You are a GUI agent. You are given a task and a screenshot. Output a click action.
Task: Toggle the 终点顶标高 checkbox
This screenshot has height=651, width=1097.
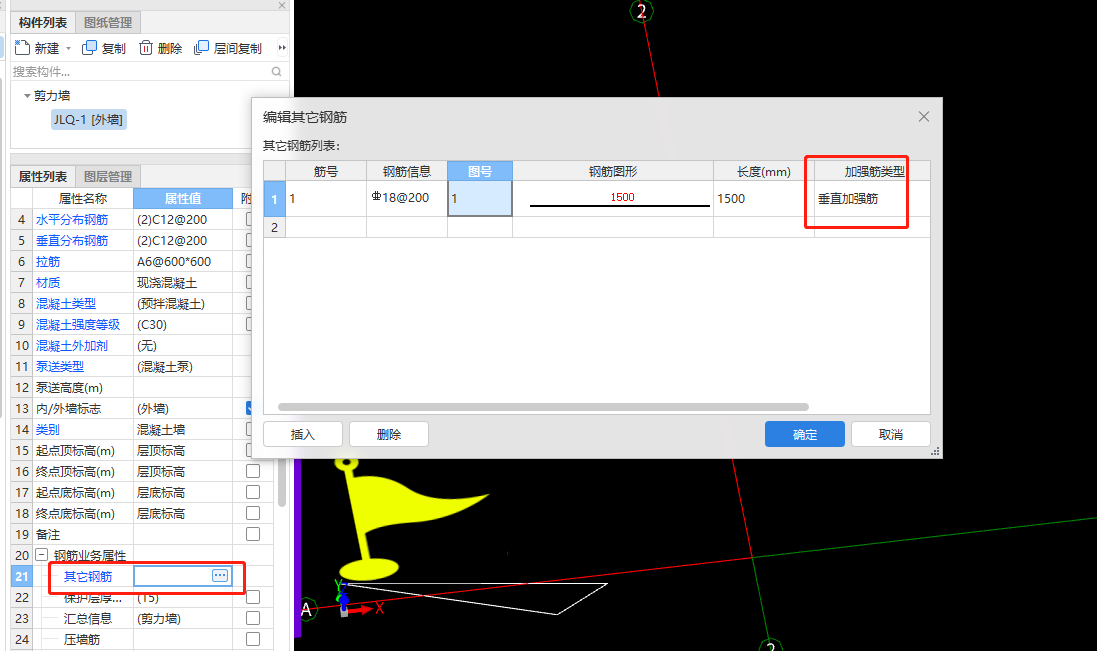tap(253, 471)
